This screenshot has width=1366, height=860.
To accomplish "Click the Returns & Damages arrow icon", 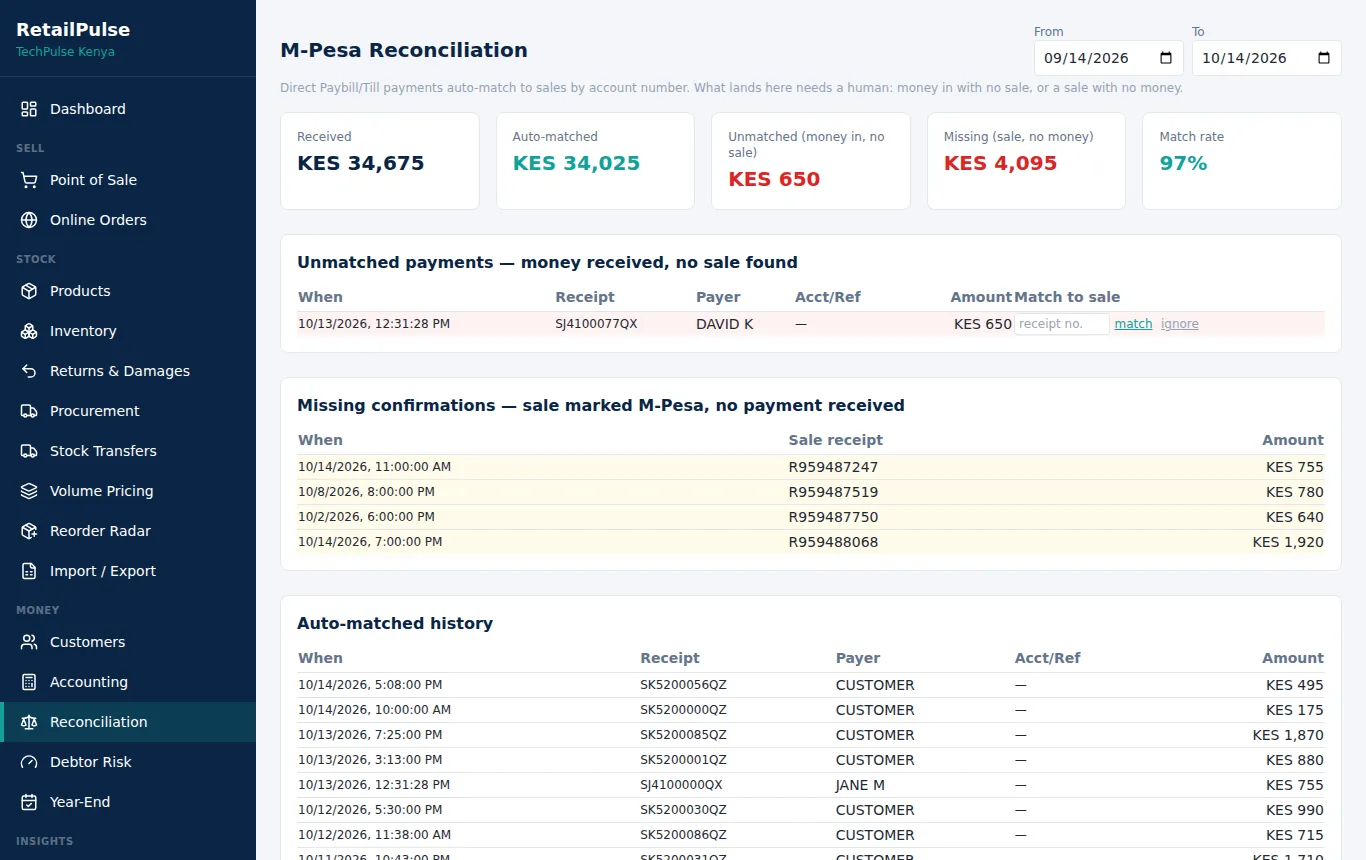I will tap(29, 371).
